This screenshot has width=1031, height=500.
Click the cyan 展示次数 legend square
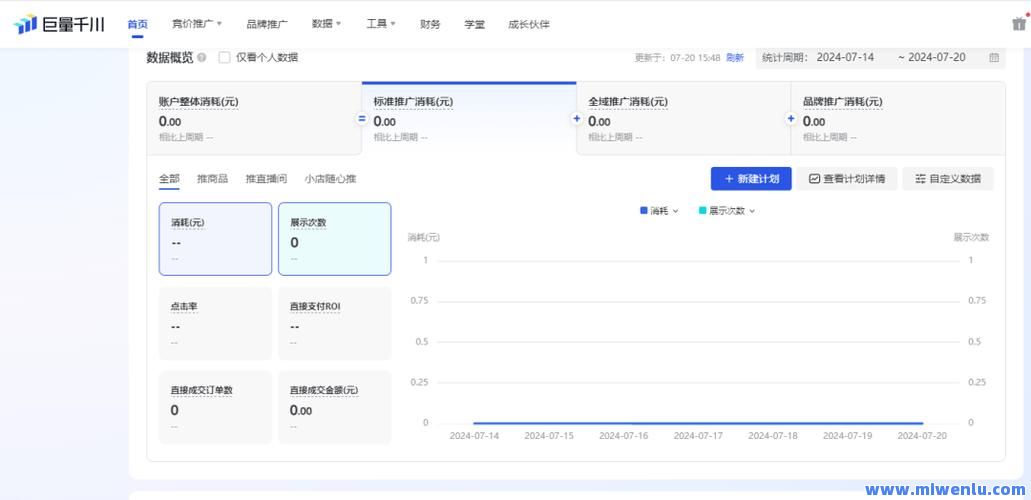pos(702,211)
